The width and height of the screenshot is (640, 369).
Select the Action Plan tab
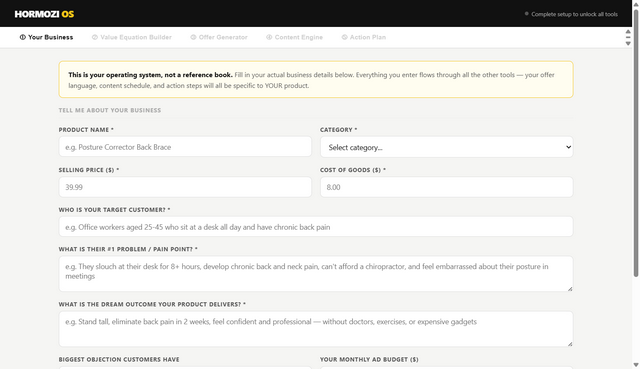coord(364,37)
